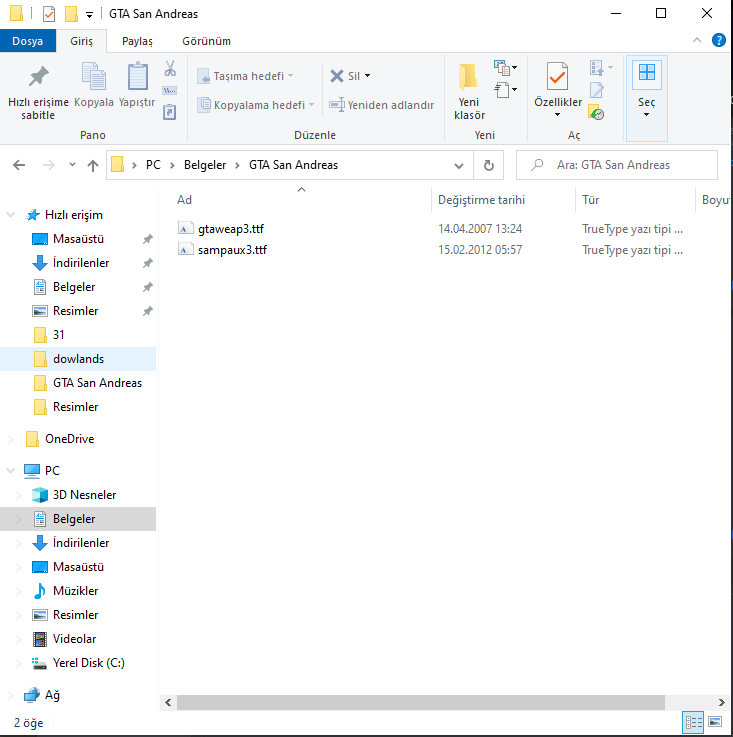Collapse the PC tree node
Screen dimensions: 733x737
pyautogui.click(x=10, y=470)
